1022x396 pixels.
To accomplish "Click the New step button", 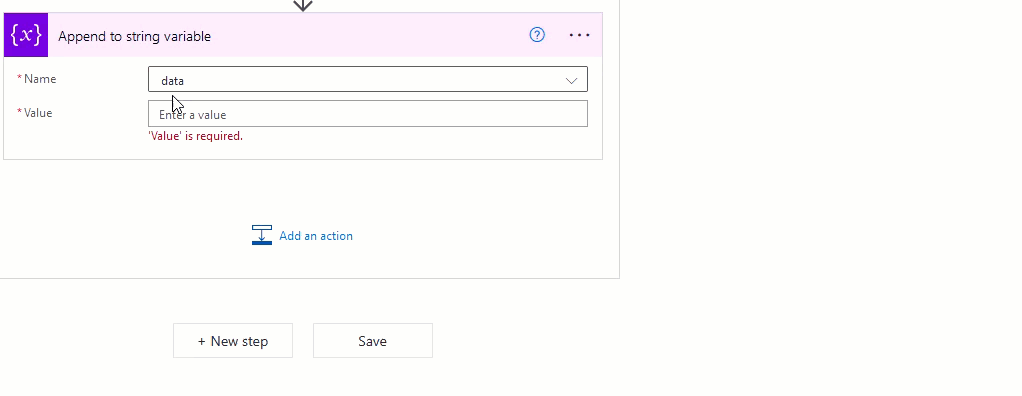I will tap(233, 341).
